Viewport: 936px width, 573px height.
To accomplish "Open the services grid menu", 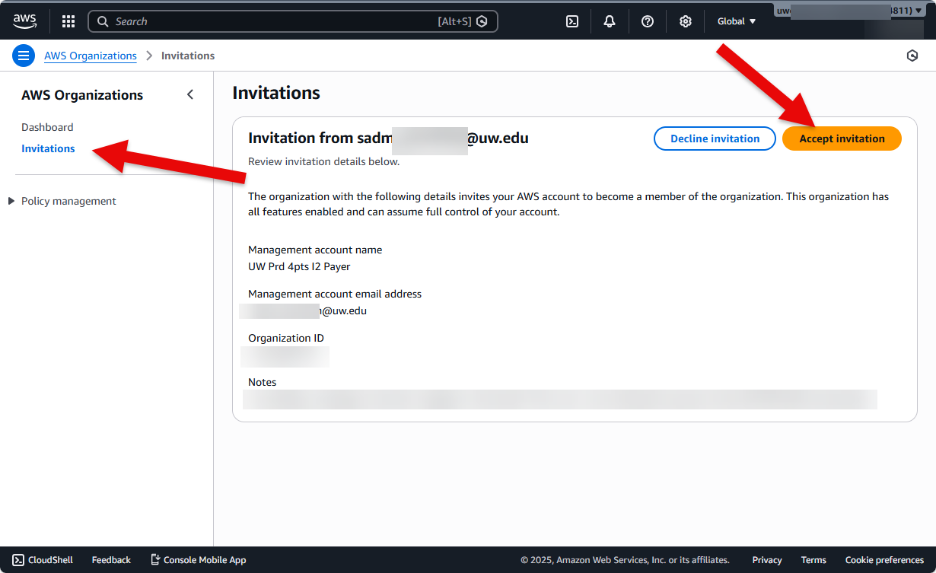I will [69, 21].
